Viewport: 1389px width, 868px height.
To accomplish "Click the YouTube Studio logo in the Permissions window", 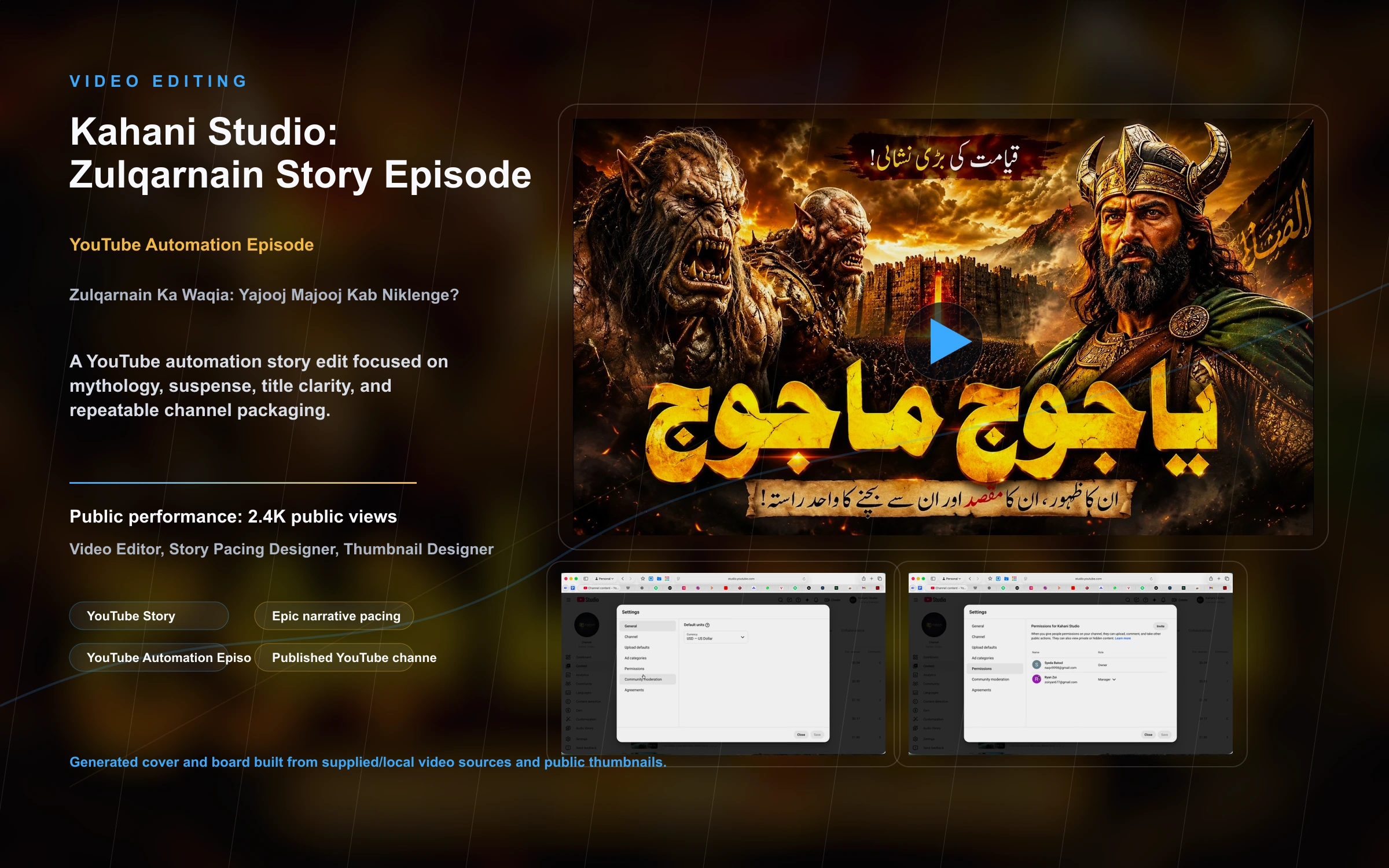I will click(935, 600).
